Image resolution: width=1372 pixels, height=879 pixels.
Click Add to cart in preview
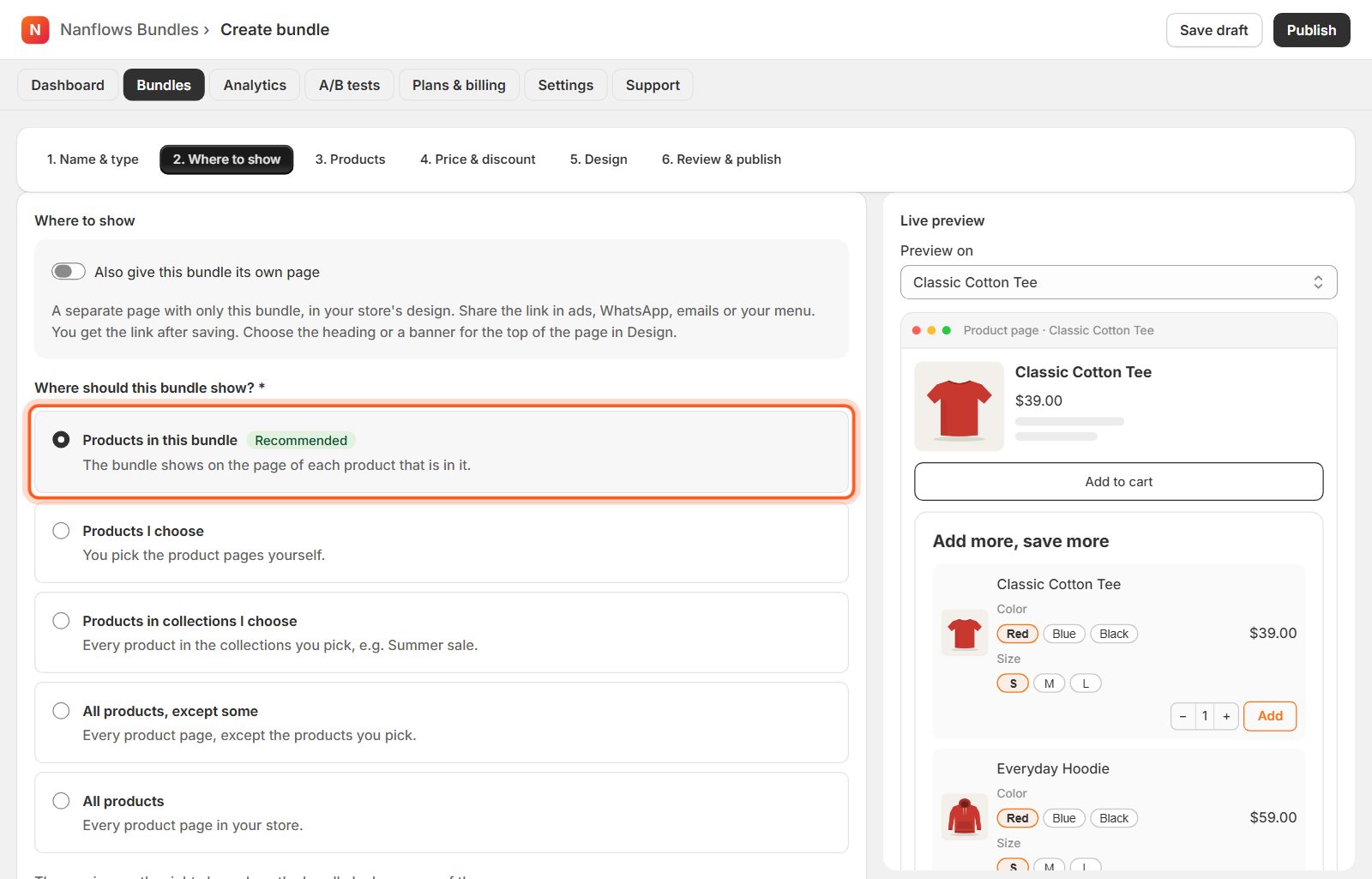click(1118, 482)
